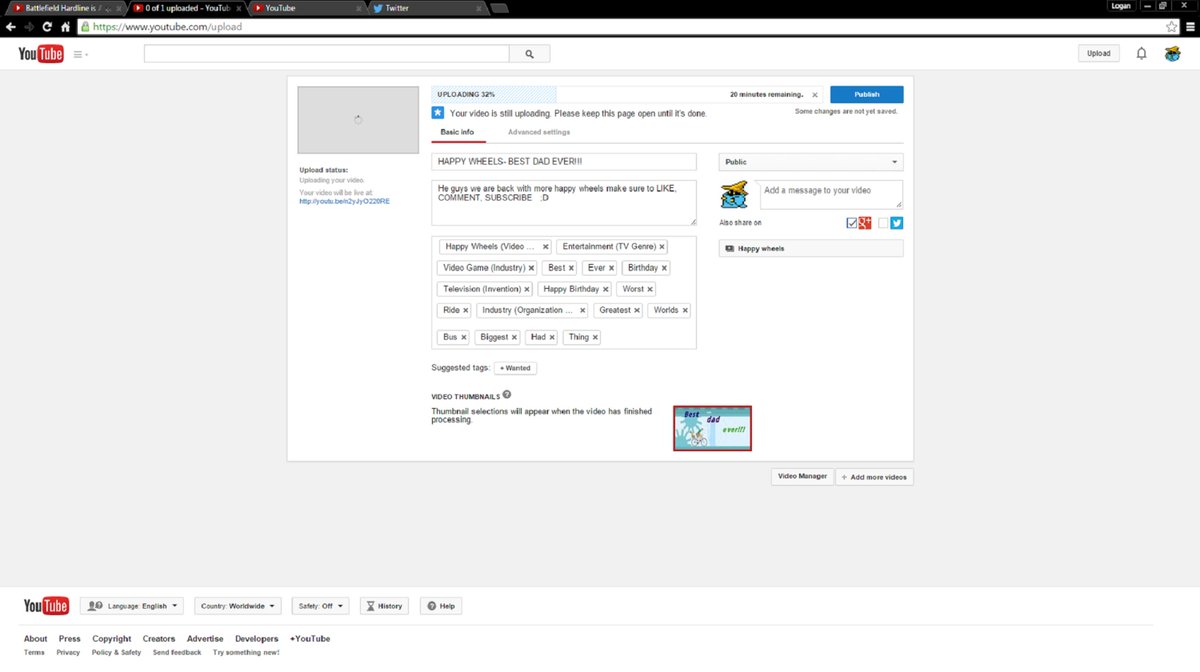
Task: Click the address bar URL
Action: 168,27
